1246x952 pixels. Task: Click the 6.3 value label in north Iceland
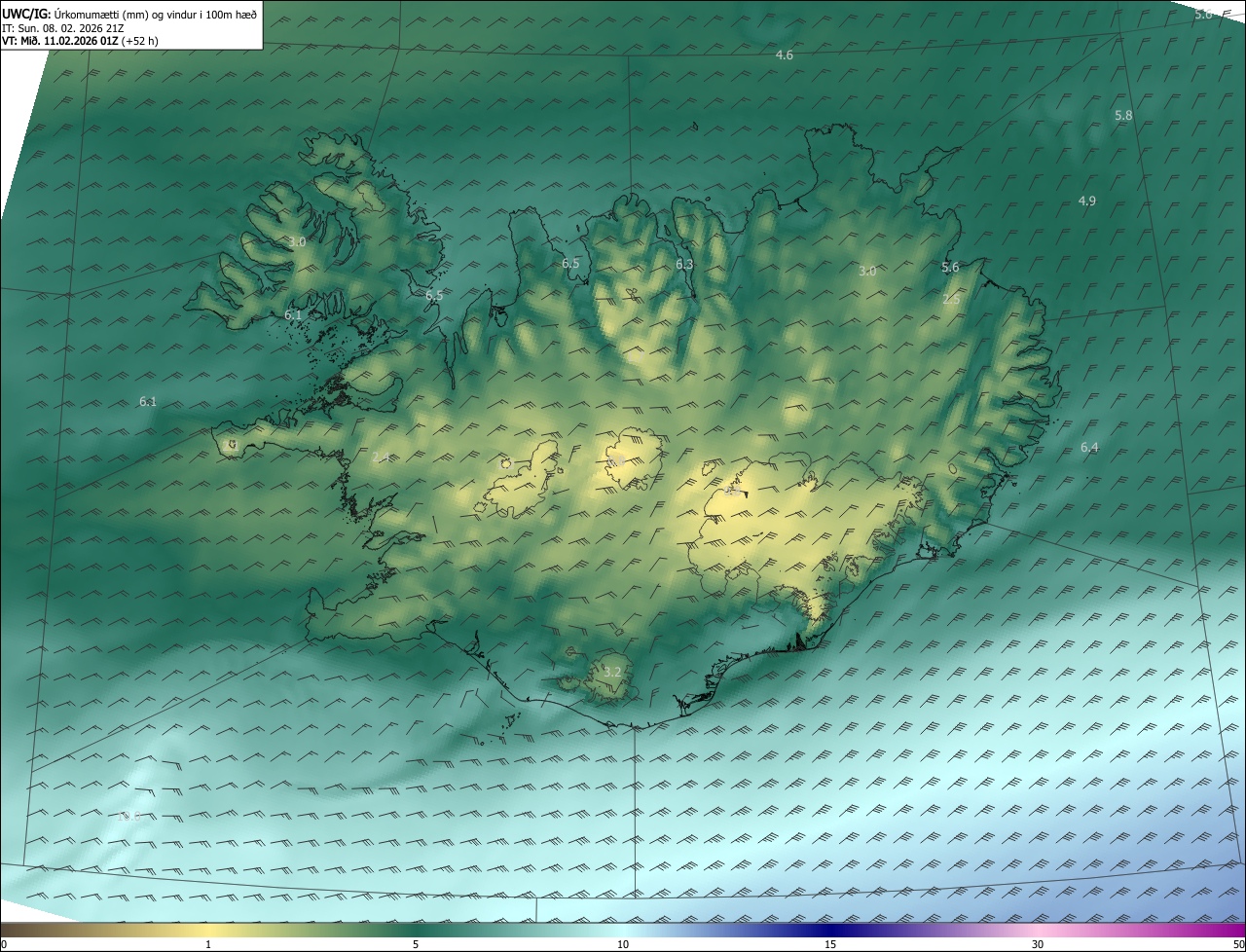pyautogui.click(x=684, y=265)
